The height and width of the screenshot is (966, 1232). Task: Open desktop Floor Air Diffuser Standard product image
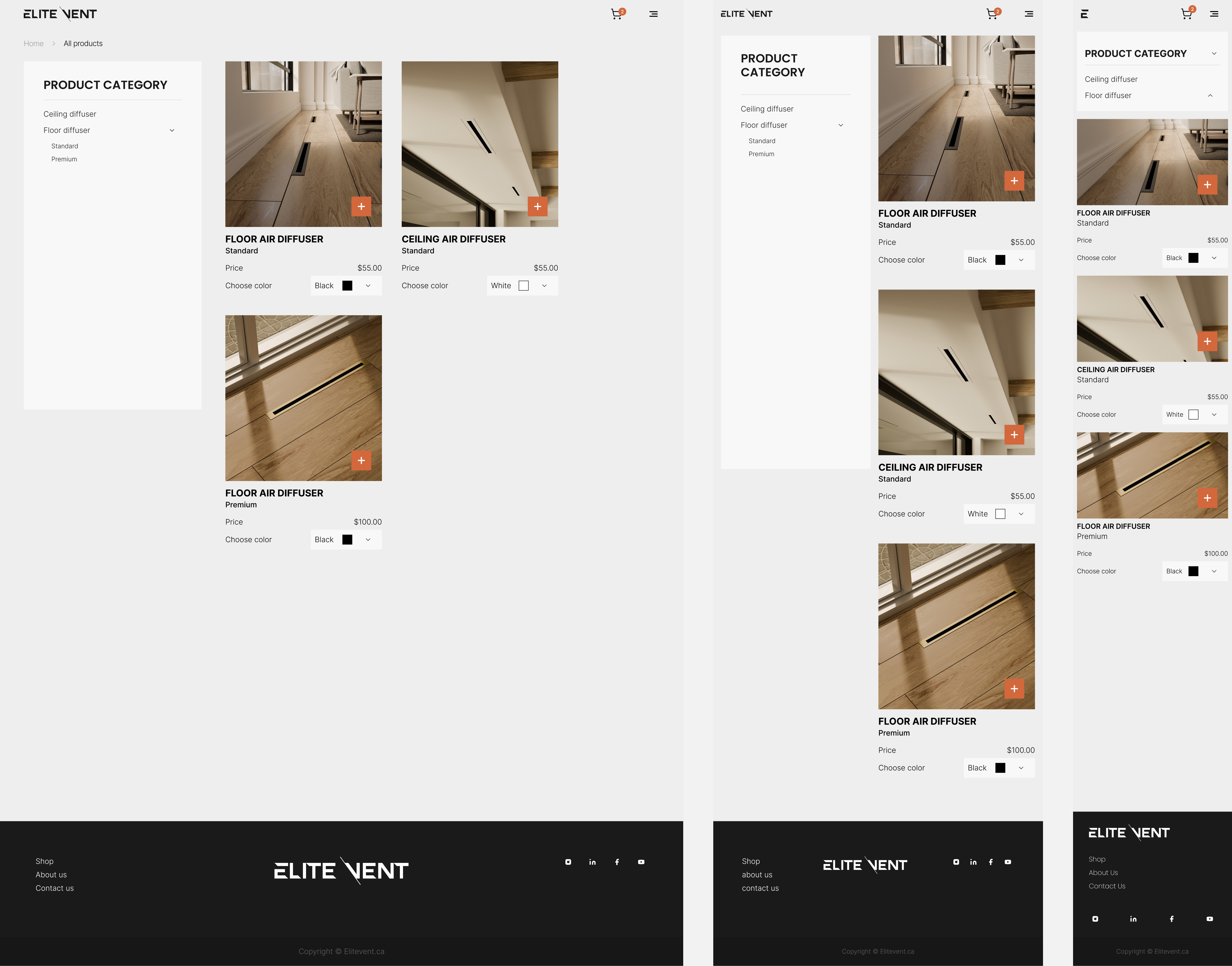303,144
